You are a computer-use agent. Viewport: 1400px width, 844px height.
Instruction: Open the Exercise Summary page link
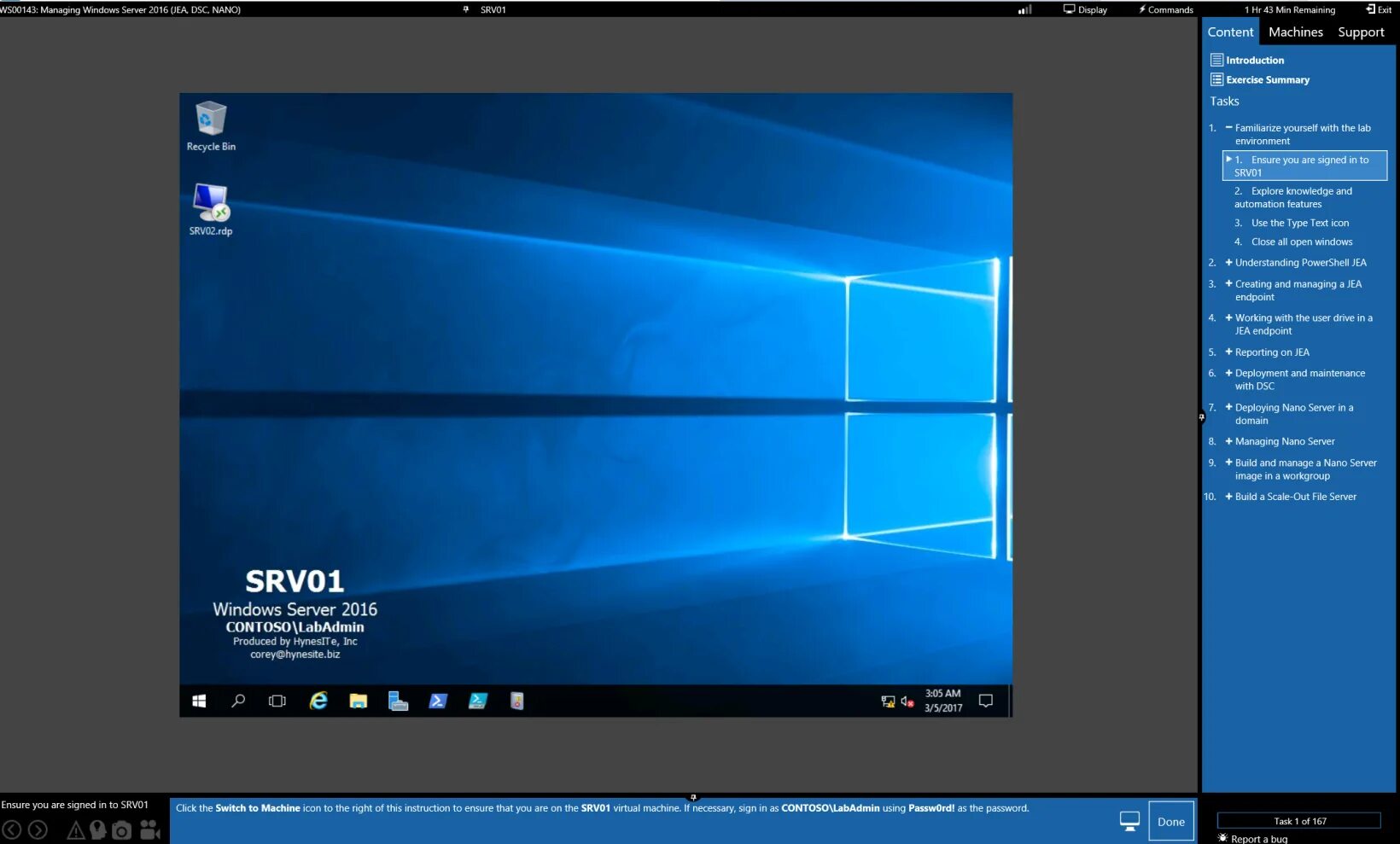pos(1268,80)
